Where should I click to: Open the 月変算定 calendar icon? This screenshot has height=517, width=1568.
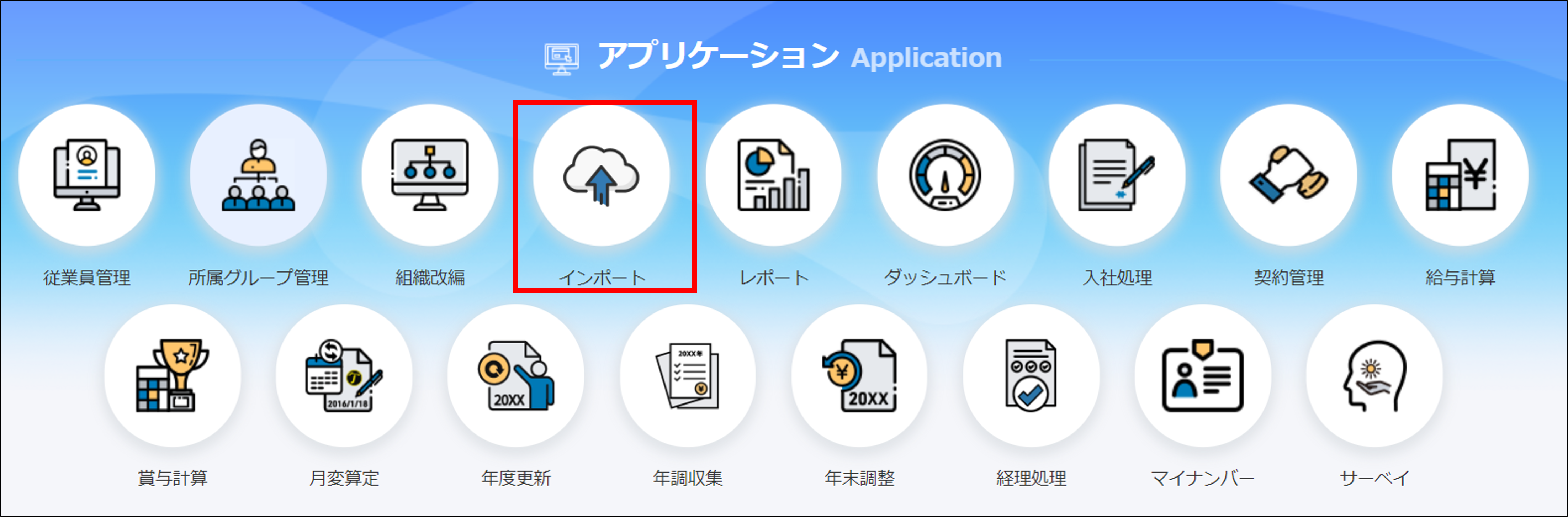click(344, 376)
